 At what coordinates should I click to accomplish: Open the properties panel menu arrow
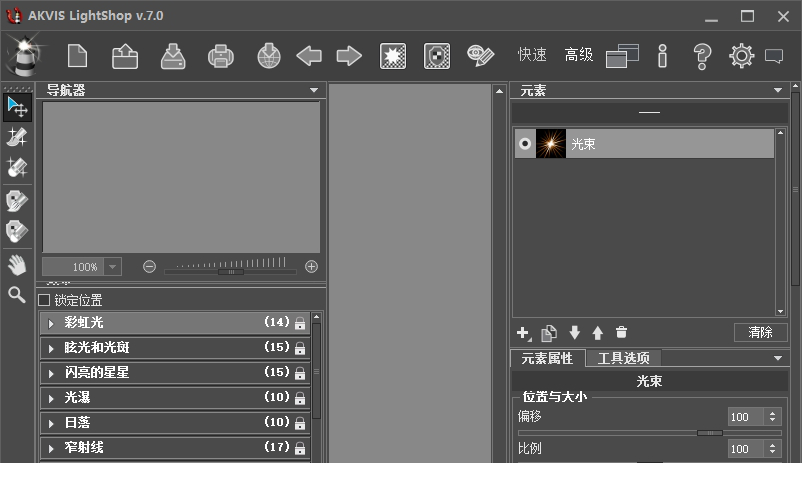coord(778,358)
